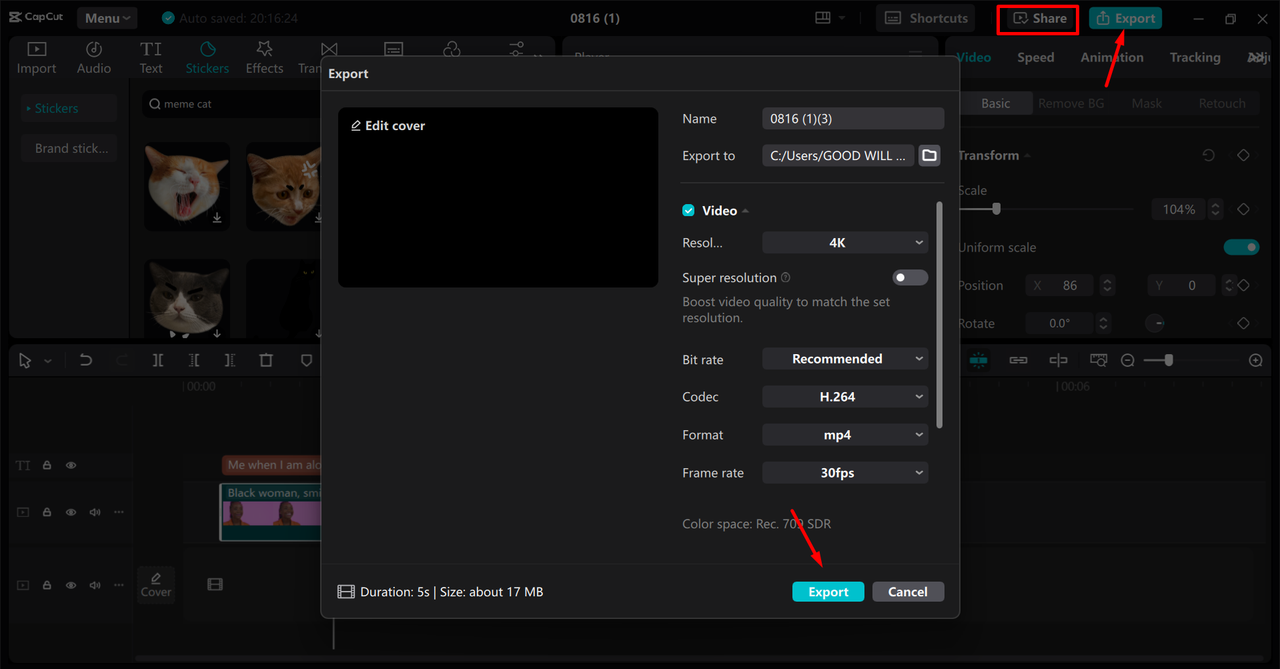Hide the text track with eye icon
Screen dimensions: 1280x669
pos(71,465)
